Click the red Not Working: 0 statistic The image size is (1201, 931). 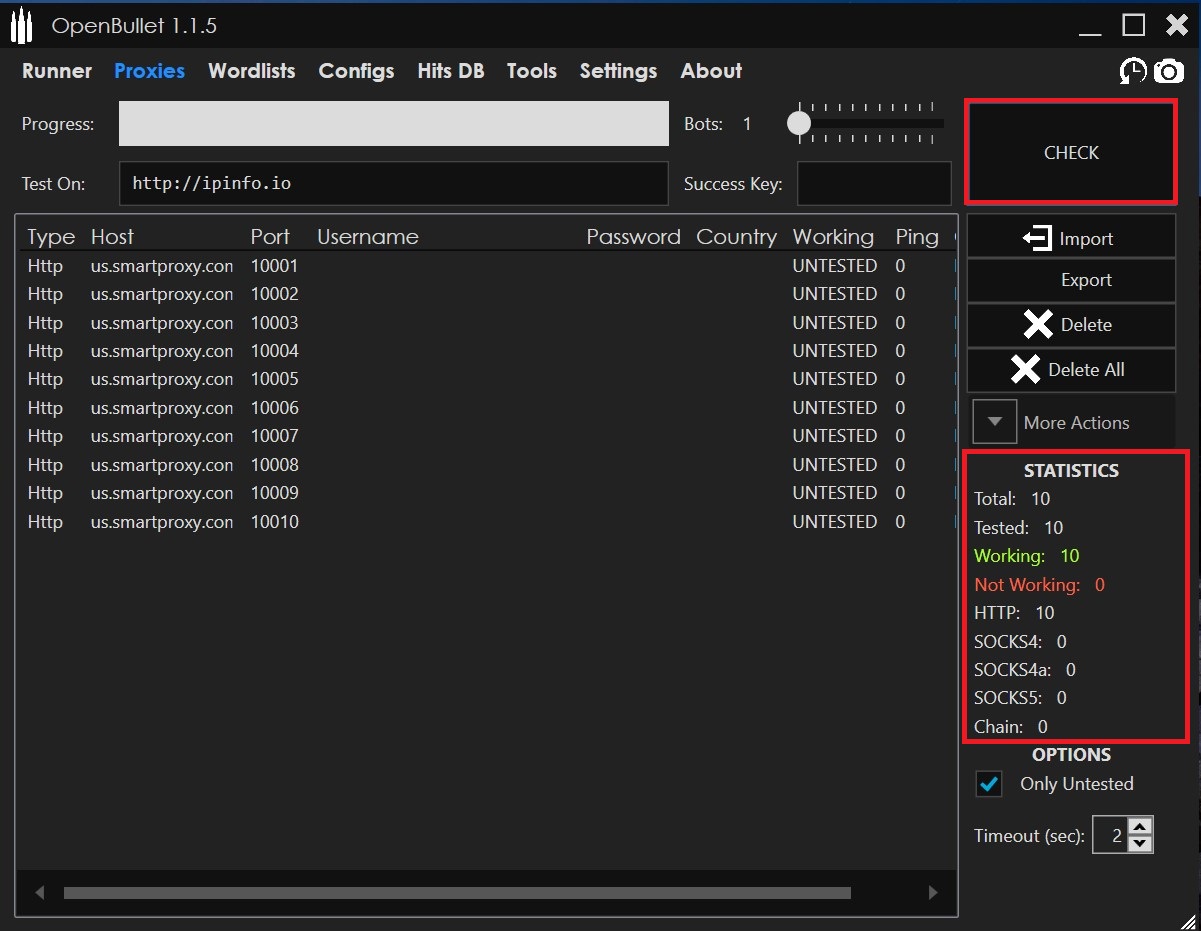[1040, 584]
